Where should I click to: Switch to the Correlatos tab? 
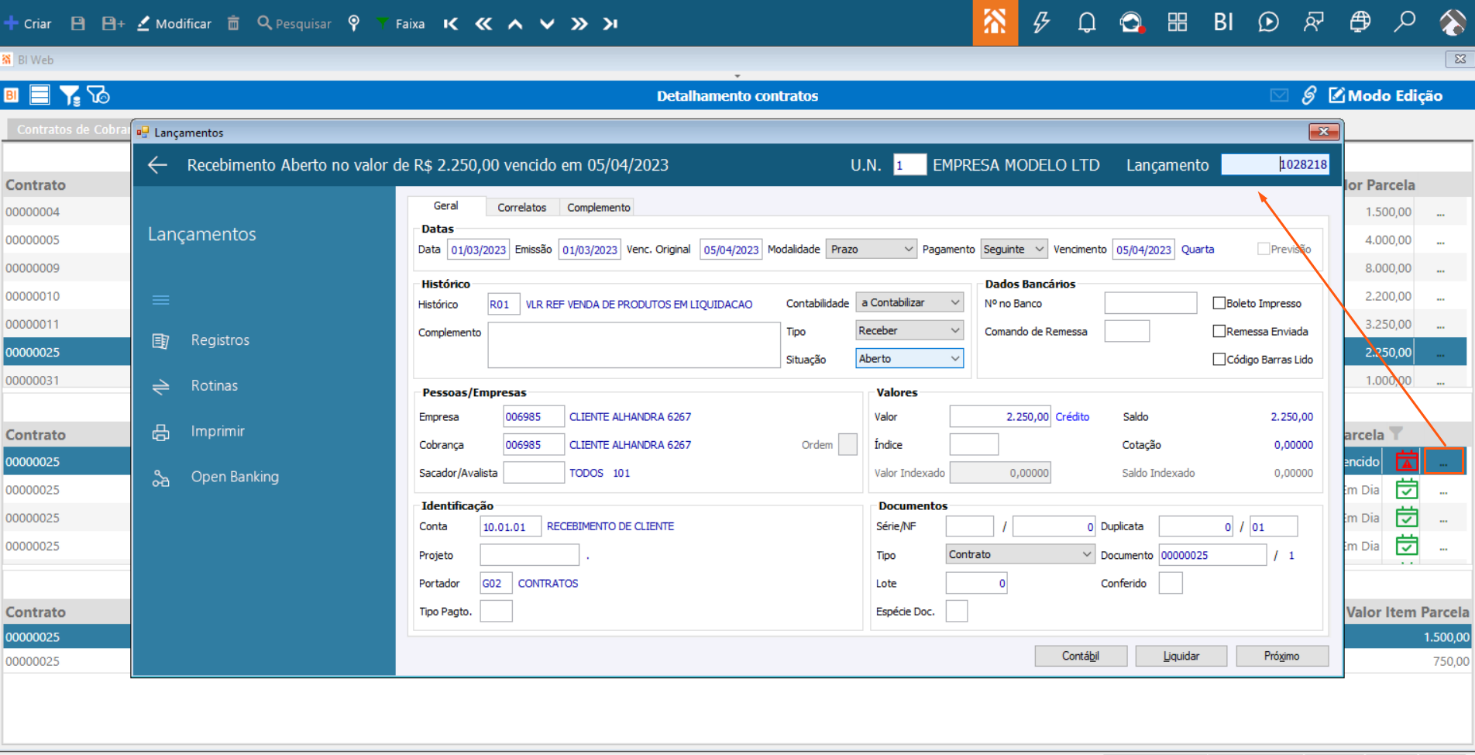[522, 207]
